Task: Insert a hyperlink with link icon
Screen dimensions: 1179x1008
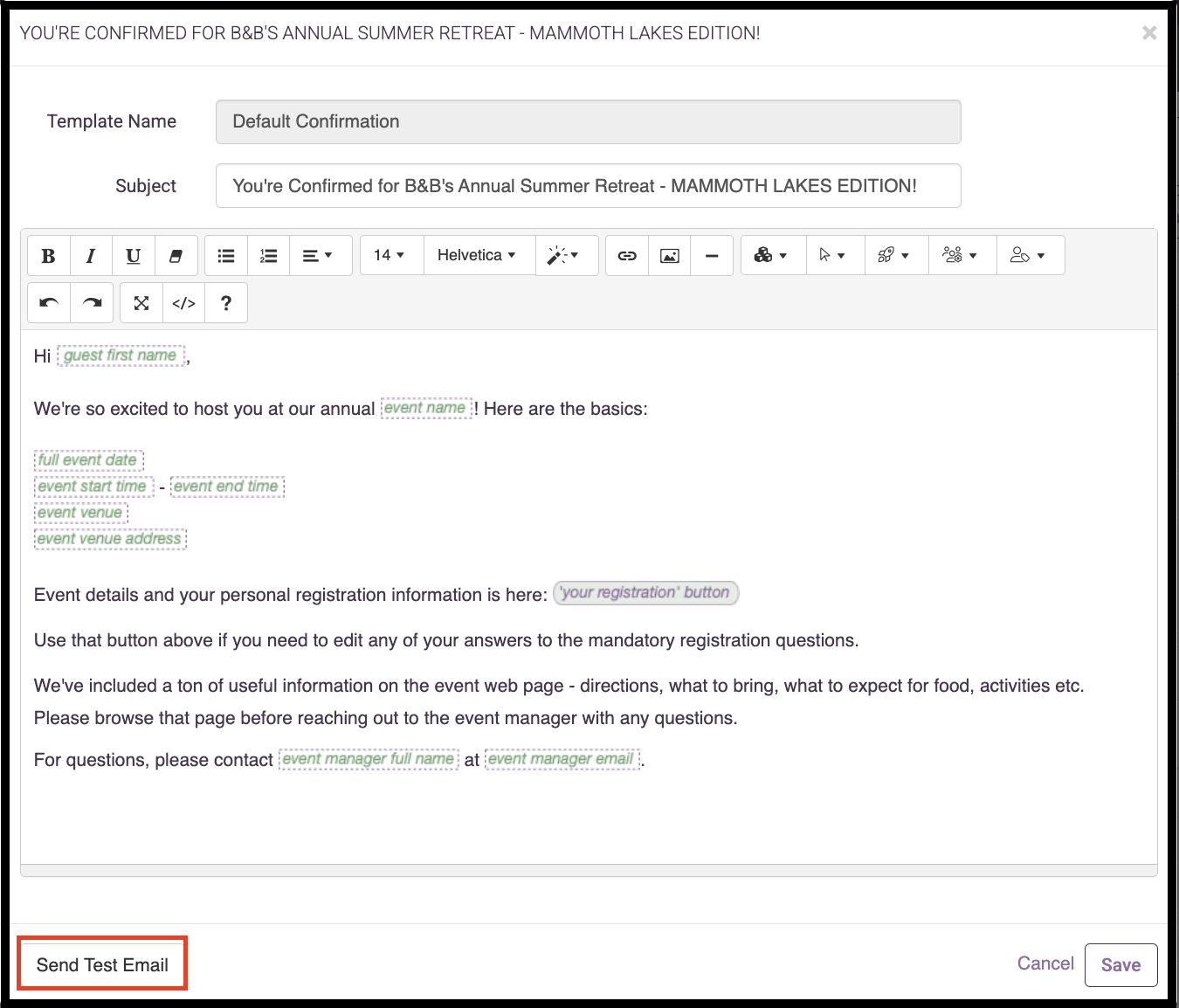Action: click(627, 256)
